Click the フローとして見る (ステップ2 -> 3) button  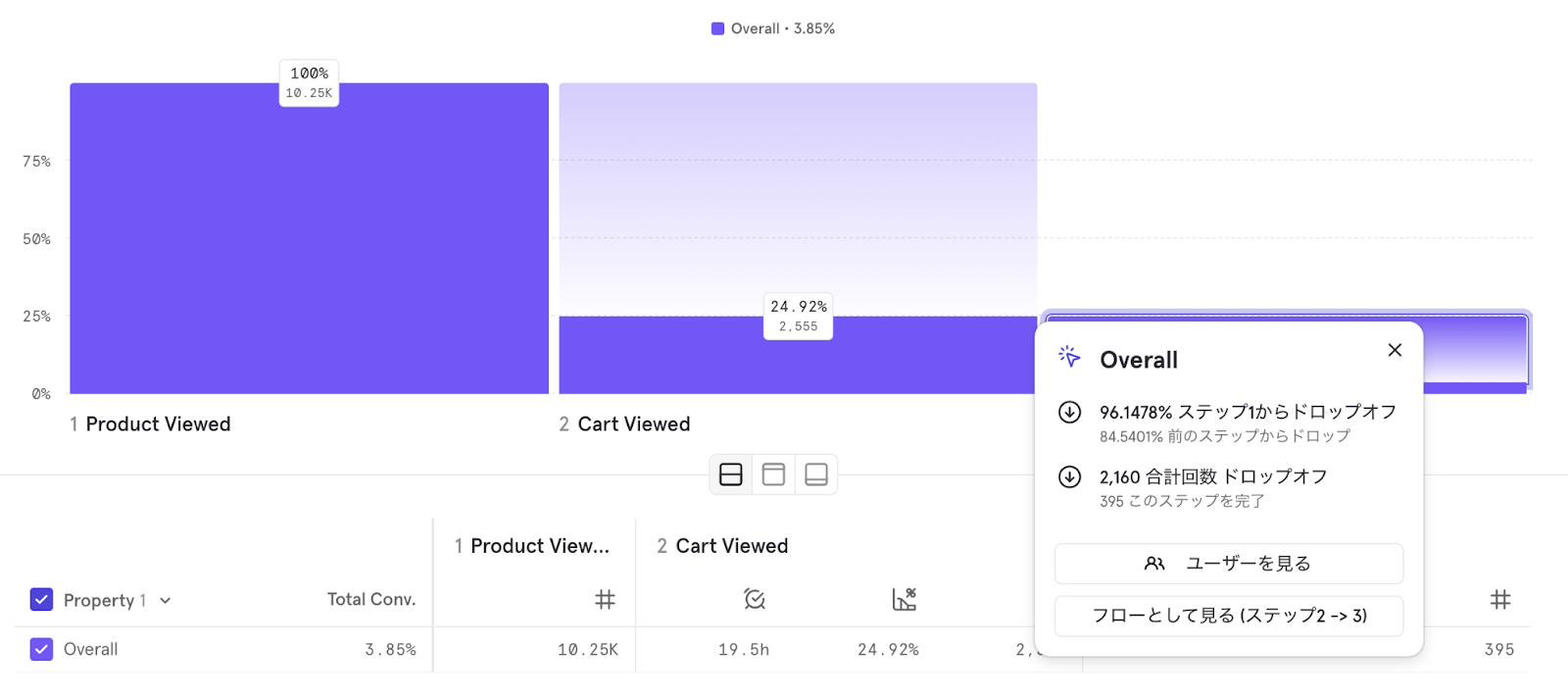tap(1228, 616)
